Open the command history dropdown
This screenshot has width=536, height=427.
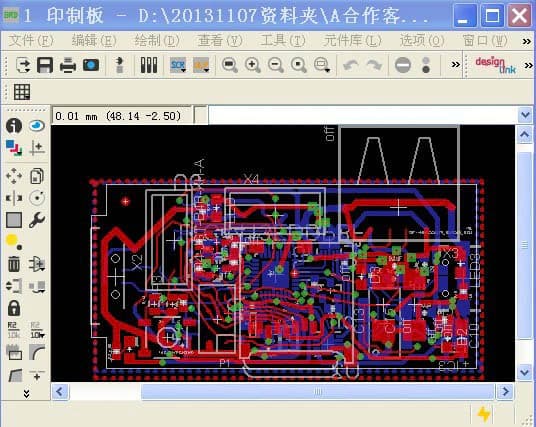click(x=525, y=115)
